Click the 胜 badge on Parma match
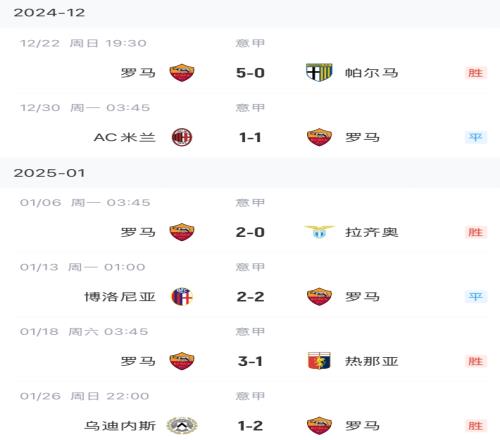 (476, 73)
